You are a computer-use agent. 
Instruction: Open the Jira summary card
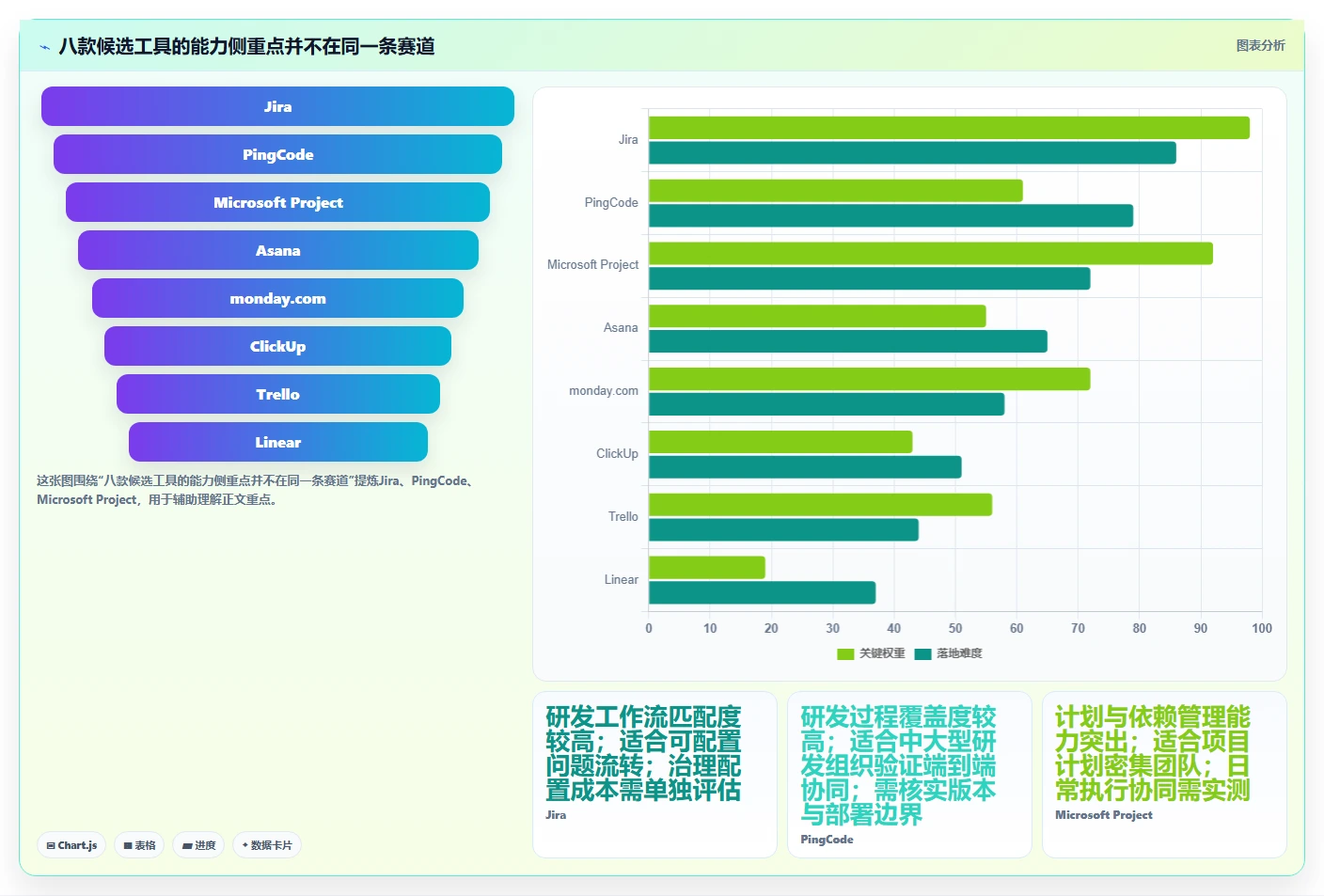pos(654,775)
